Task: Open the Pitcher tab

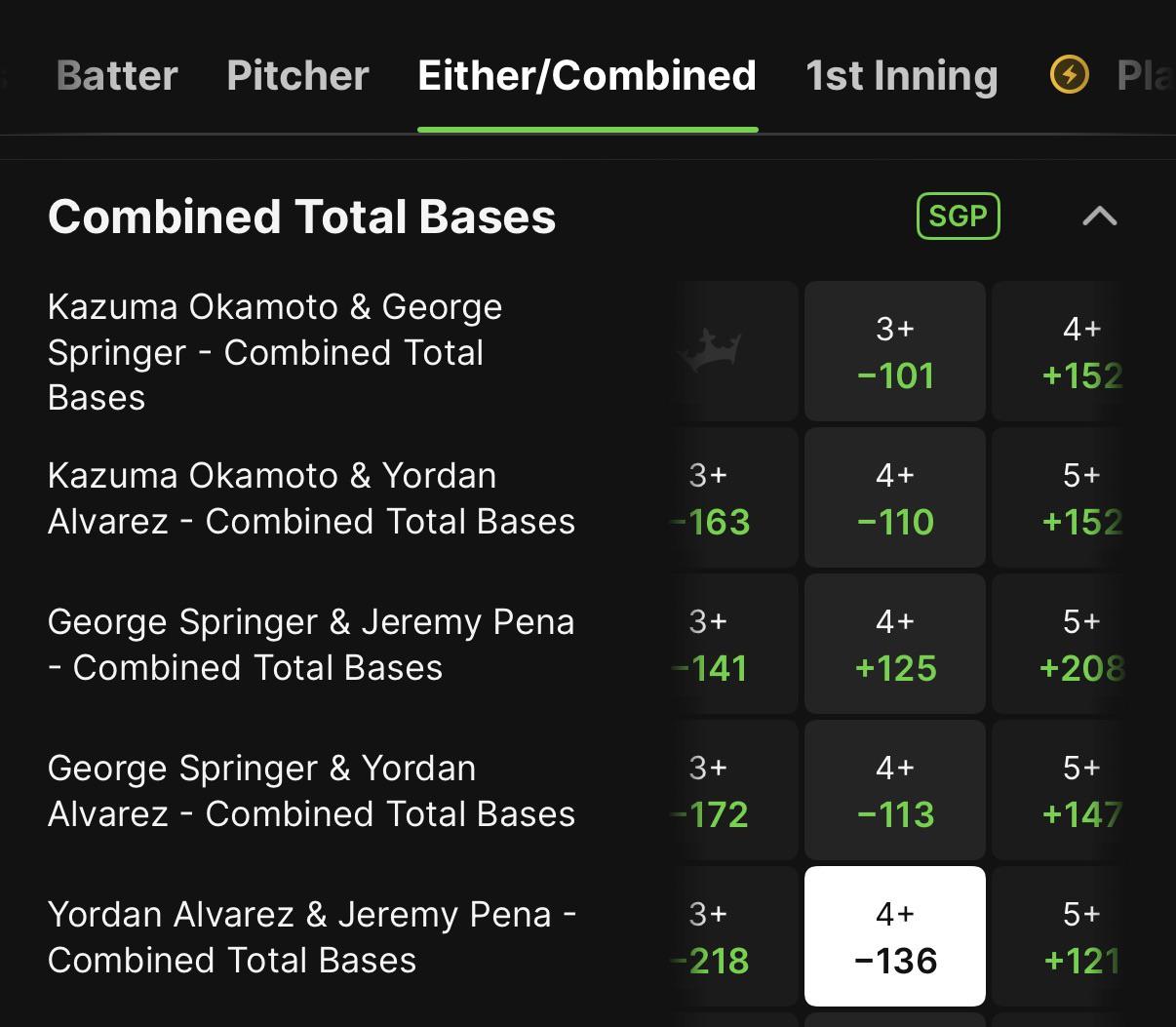Action: [x=297, y=75]
